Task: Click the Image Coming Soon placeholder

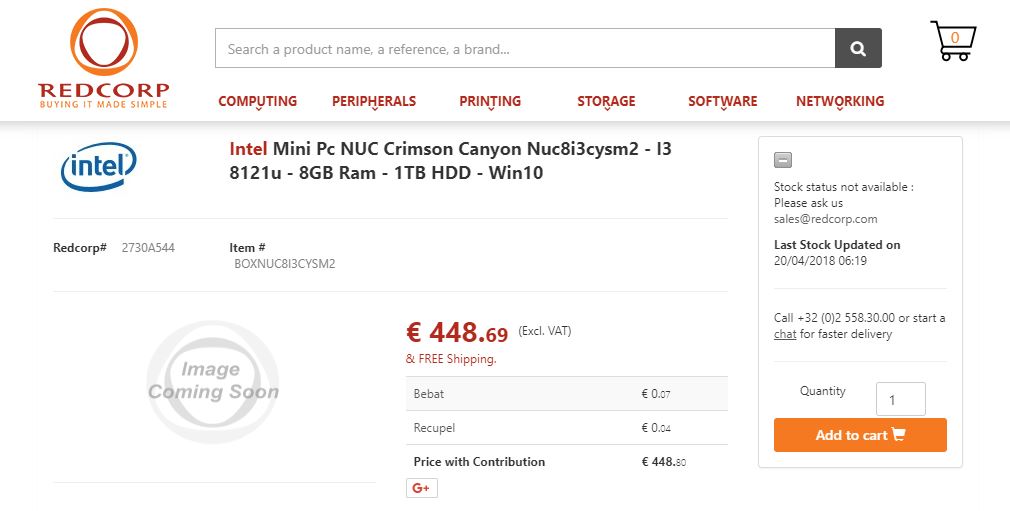Action: tap(213, 381)
